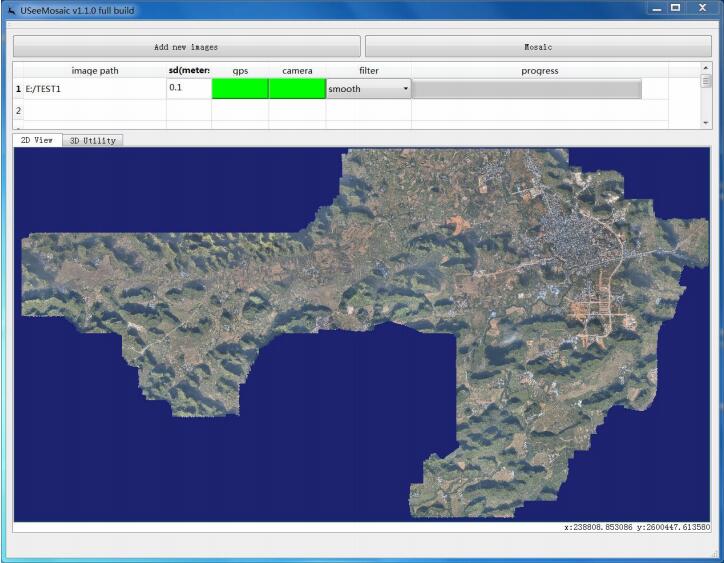Screen dimensions: 724x563
Task: Select the image path column header
Action: click(95, 71)
